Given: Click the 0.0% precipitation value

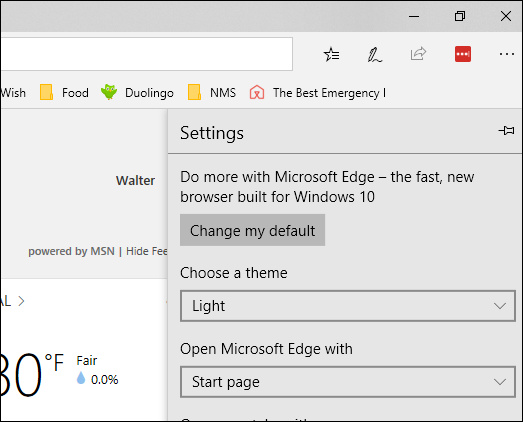Looking at the screenshot, I should [x=104, y=380].
